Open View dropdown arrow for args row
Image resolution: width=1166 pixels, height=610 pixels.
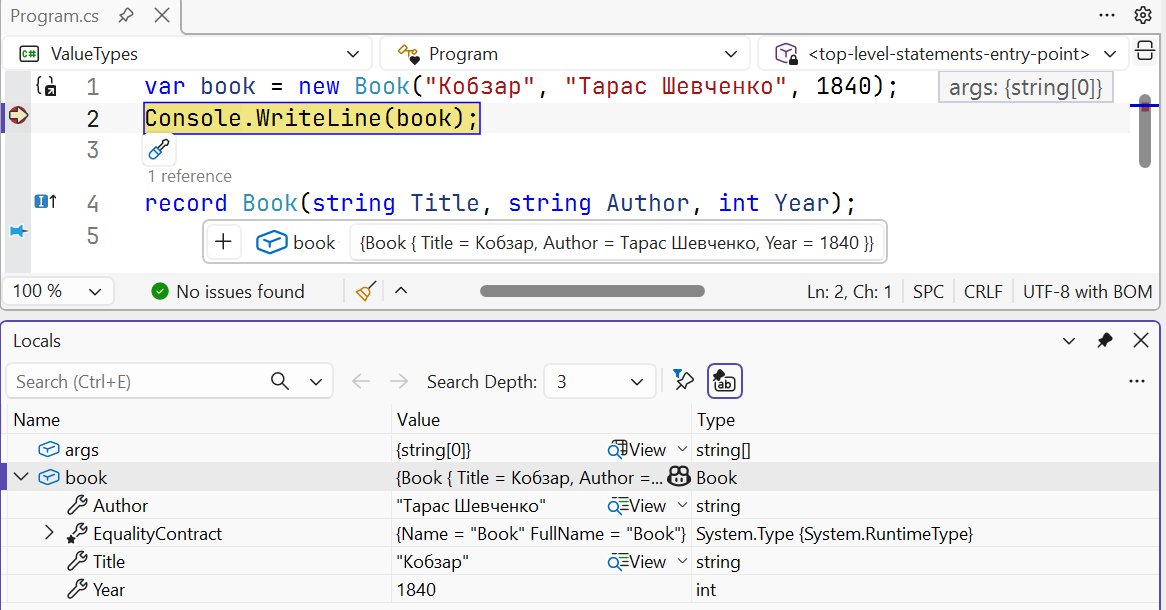682,449
